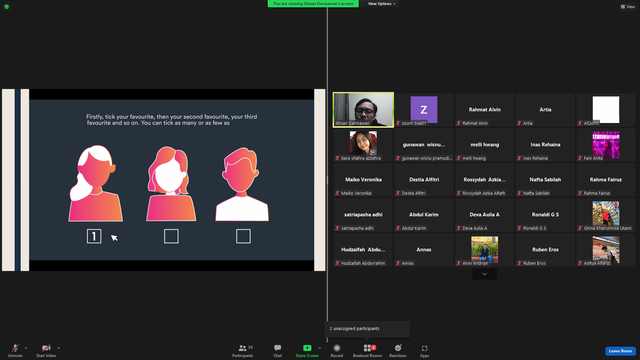Select Rossydah Azkia's participant tile
This screenshot has height=360, width=640.
484,180
